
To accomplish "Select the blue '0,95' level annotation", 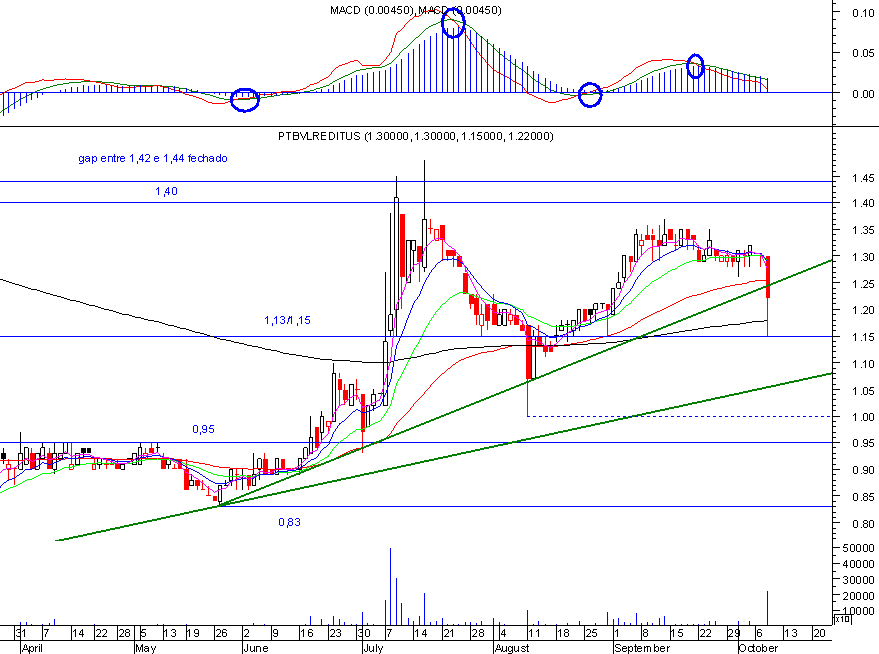I will point(203,429).
